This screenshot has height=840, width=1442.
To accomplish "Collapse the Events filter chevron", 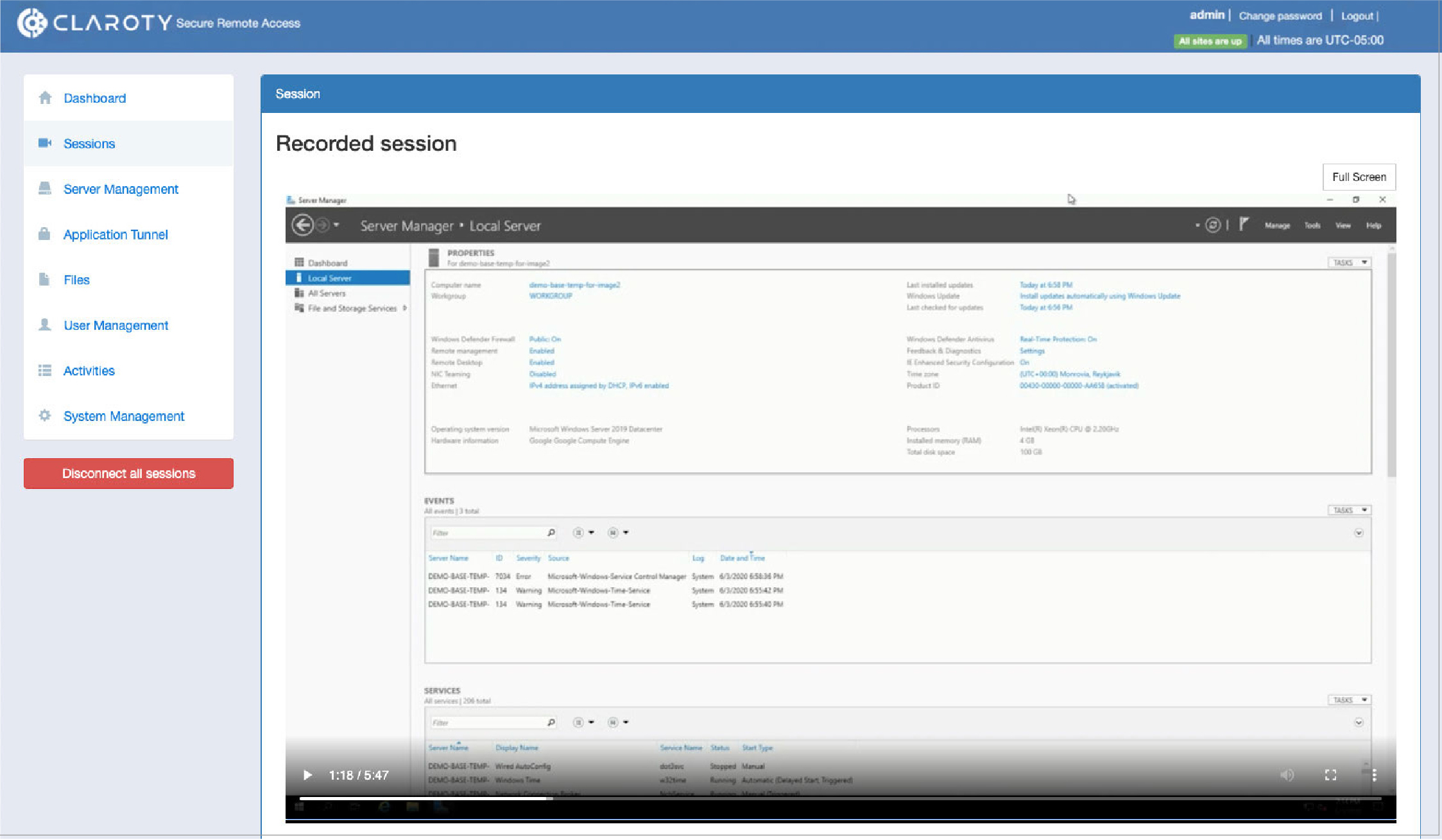I will point(1359,533).
